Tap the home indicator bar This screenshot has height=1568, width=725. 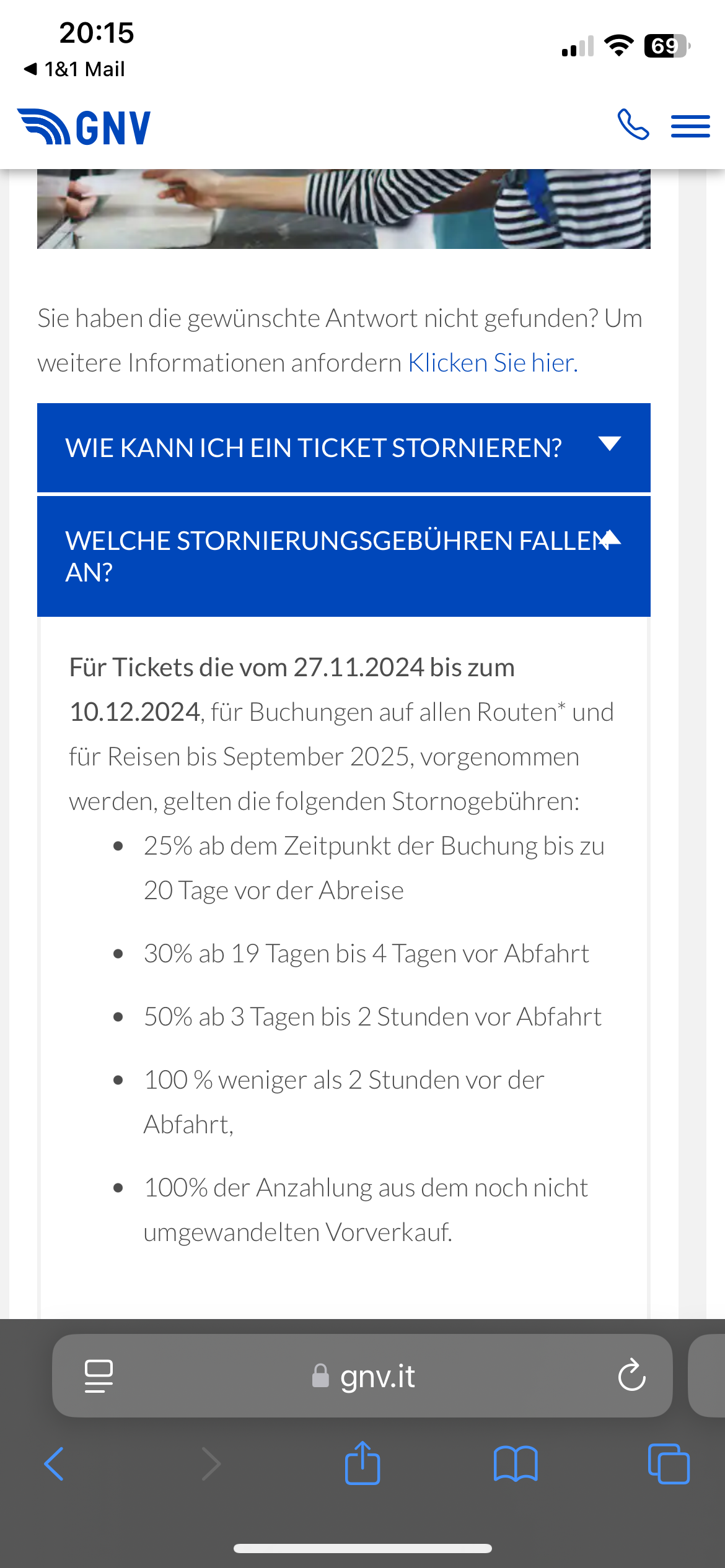point(362,1548)
